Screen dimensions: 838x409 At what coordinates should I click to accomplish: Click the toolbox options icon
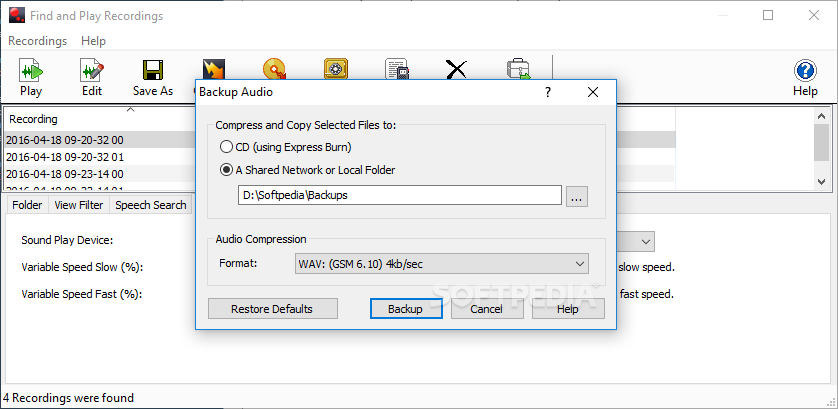tap(518, 69)
